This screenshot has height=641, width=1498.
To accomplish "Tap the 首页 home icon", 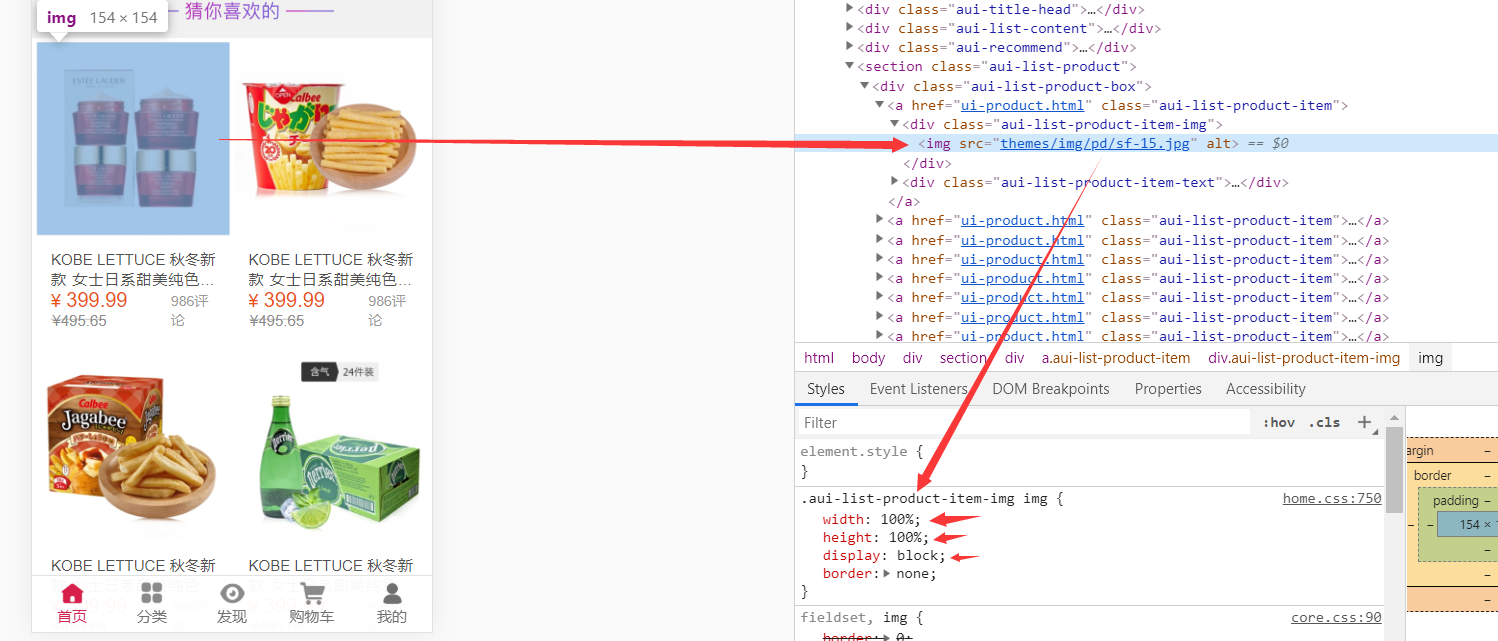I will point(72,593).
